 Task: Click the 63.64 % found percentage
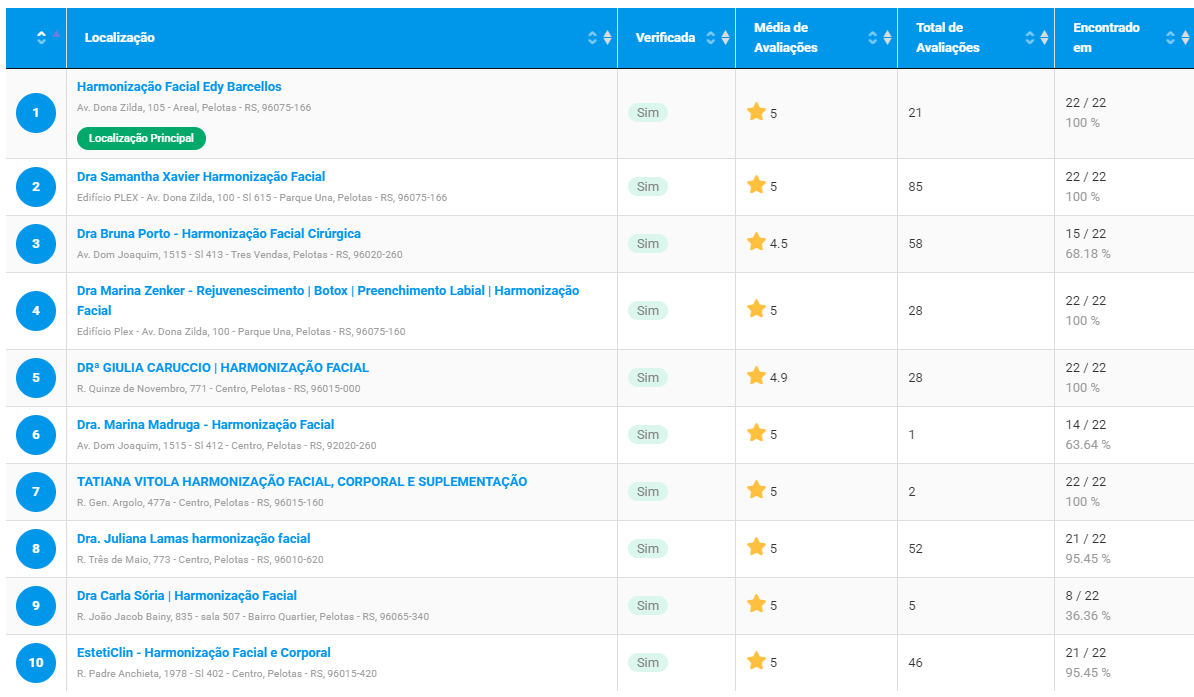click(1088, 445)
